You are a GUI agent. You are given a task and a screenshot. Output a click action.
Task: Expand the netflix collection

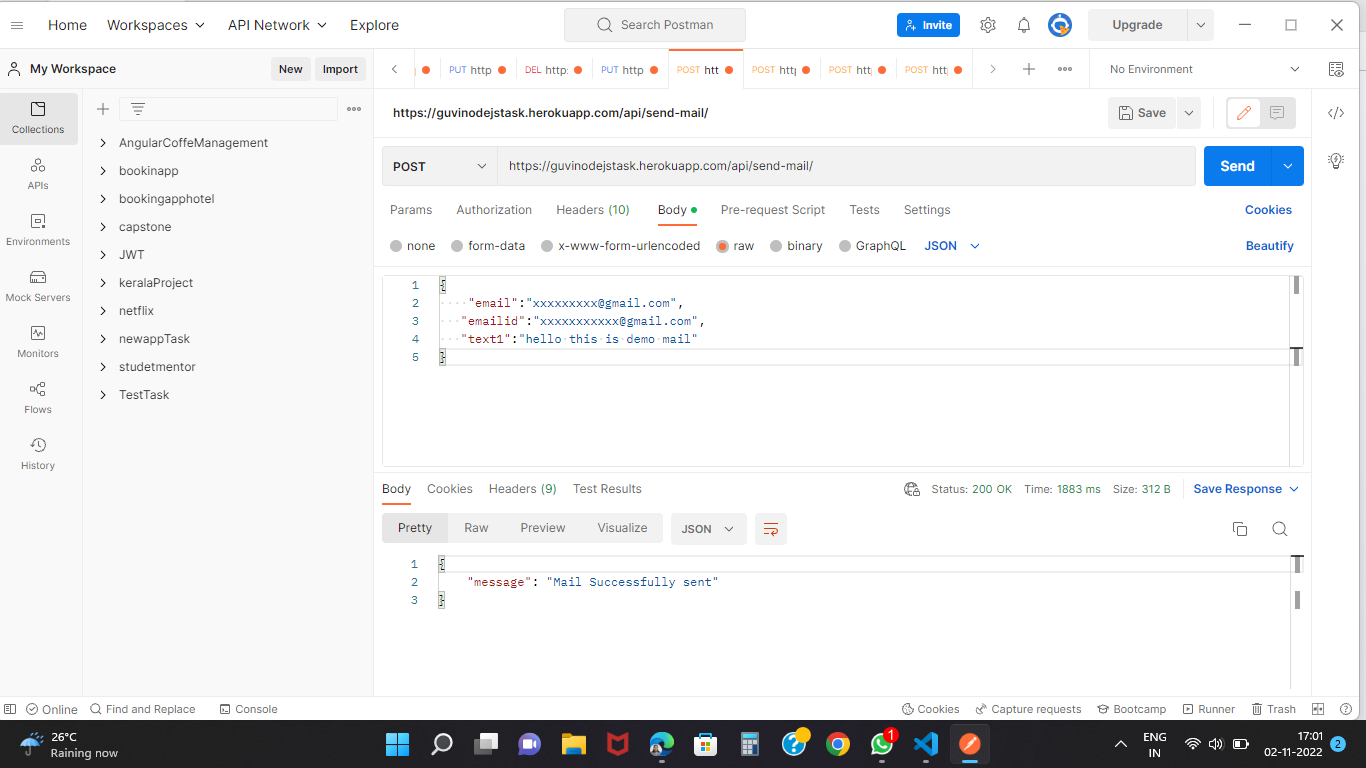103,311
